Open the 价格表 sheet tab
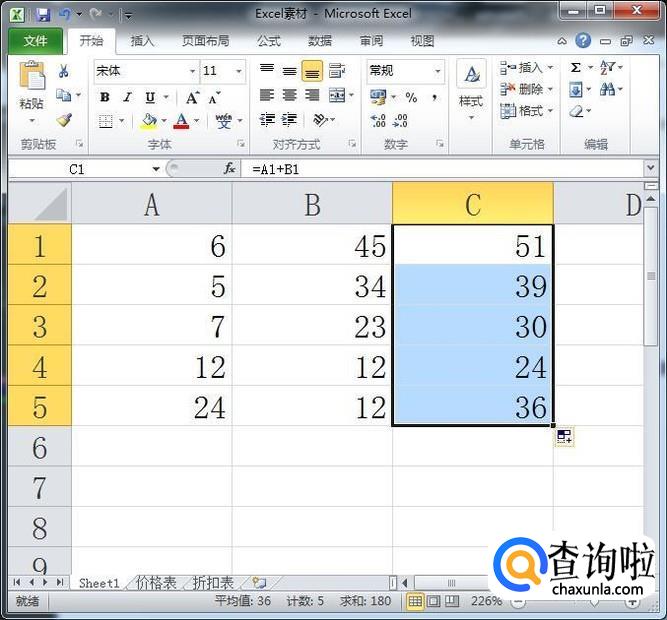The image size is (667, 620). pyautogui.click(x=156, y=583)
